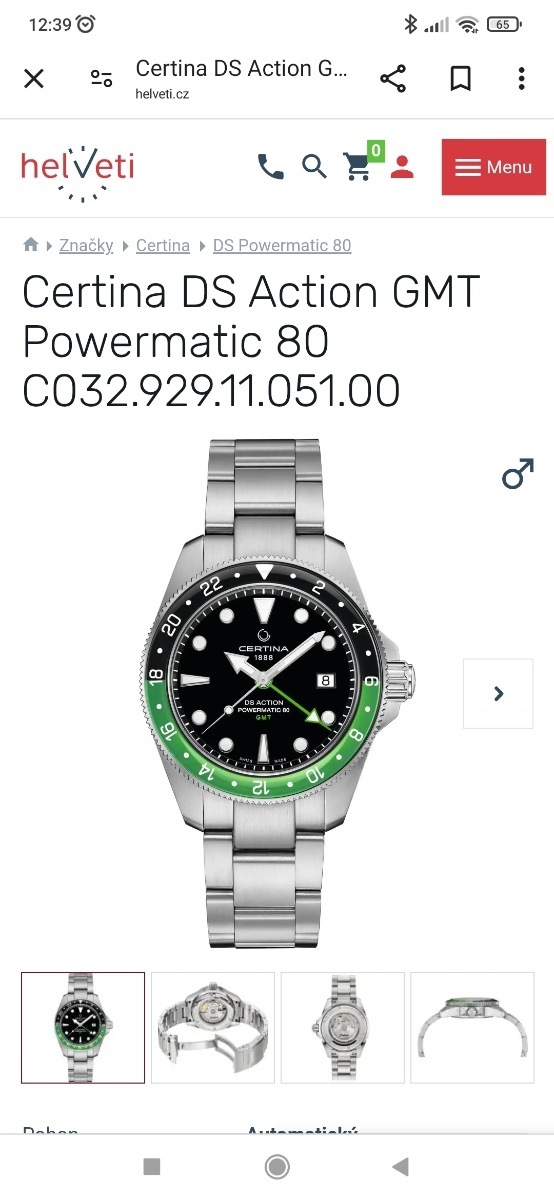Tap the phone contact icon
The width and height of the screenshot is (554, 1200).
270,167
